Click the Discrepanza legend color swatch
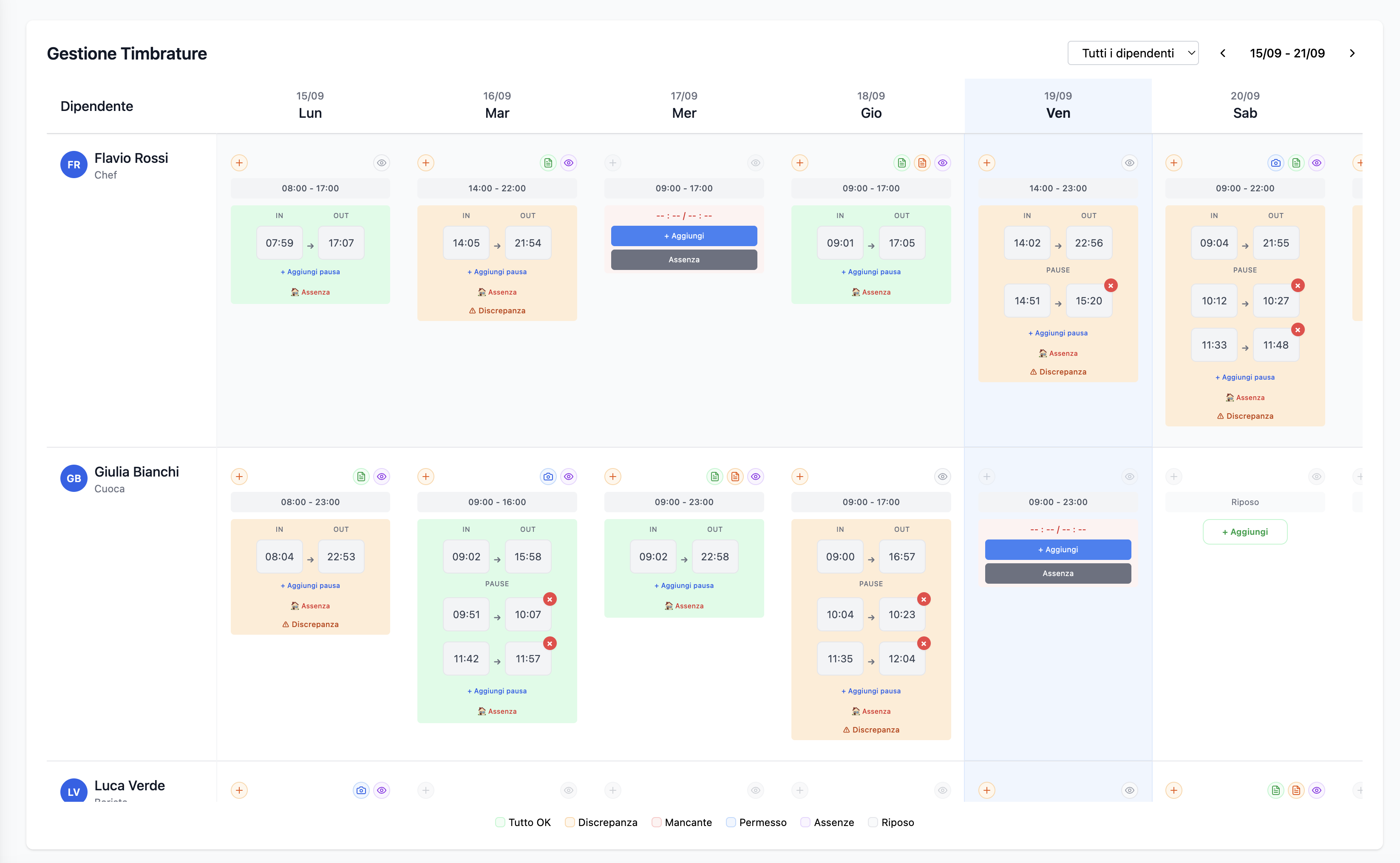The width and height of the screenshot is (1400, 863). (570, 823)
